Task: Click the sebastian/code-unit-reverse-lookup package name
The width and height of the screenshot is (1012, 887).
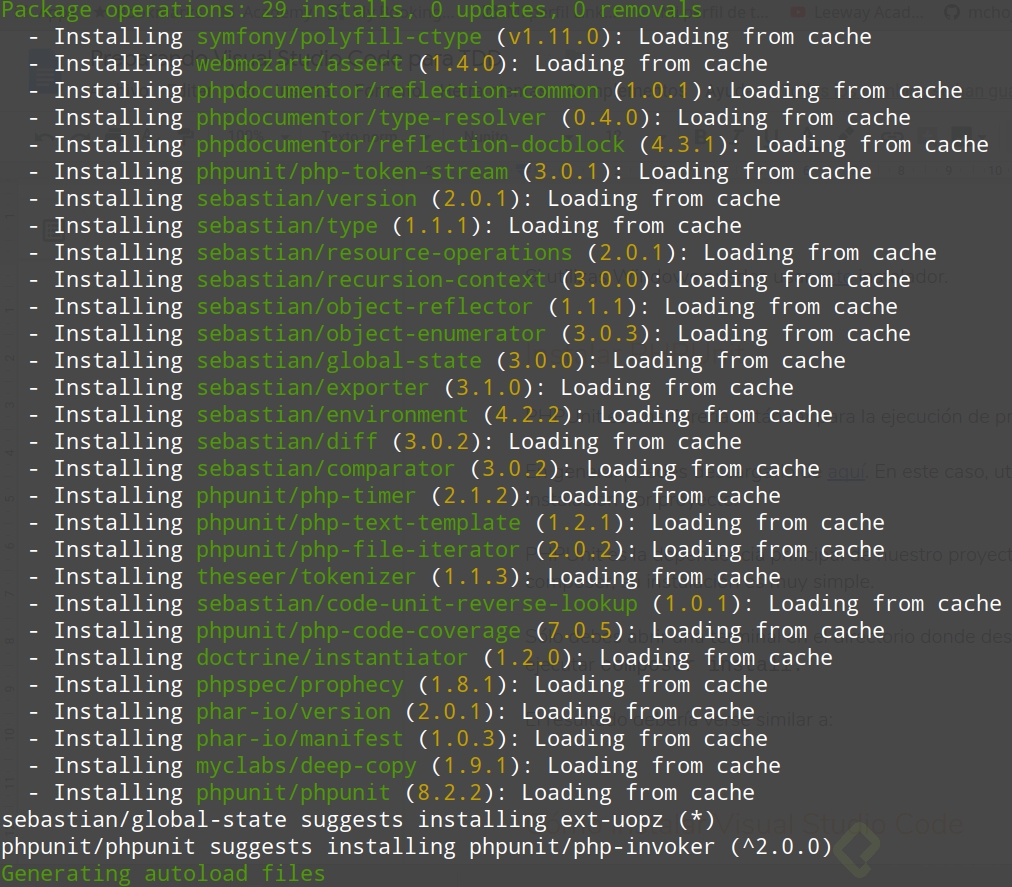Action: click(417, 604)
